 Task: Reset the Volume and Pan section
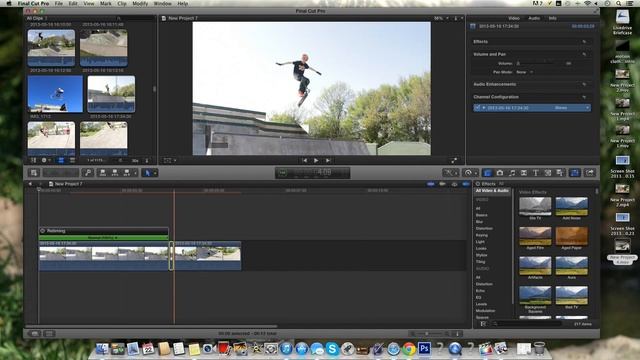click(x=584, y=54)
